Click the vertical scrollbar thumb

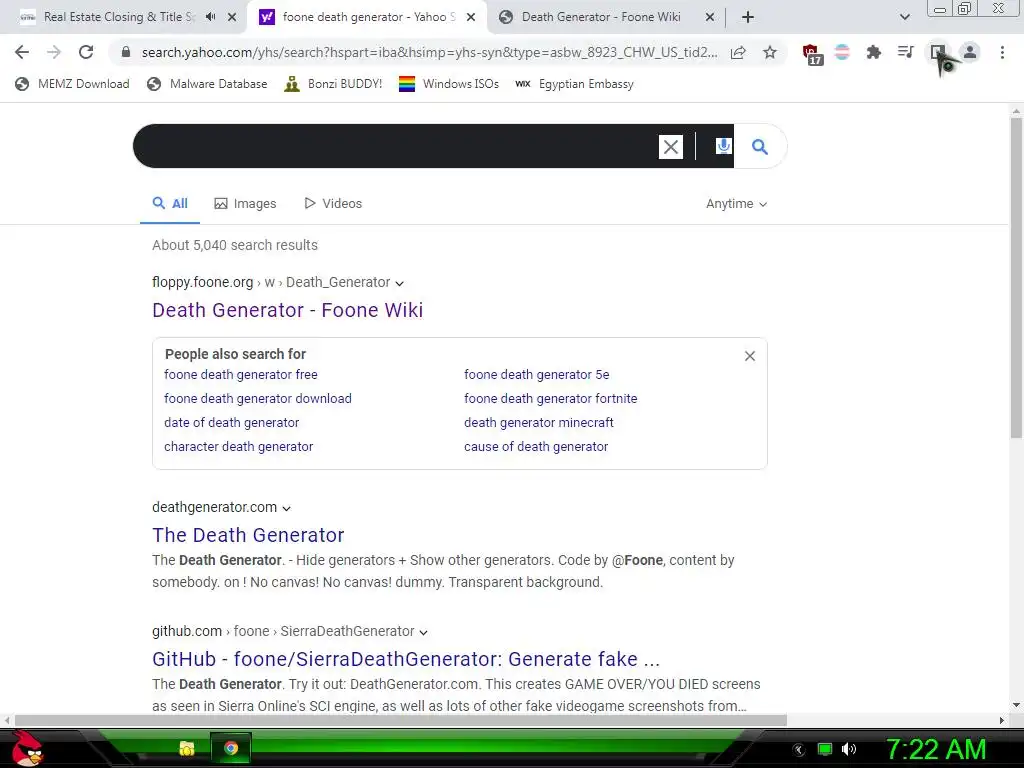1016,278
